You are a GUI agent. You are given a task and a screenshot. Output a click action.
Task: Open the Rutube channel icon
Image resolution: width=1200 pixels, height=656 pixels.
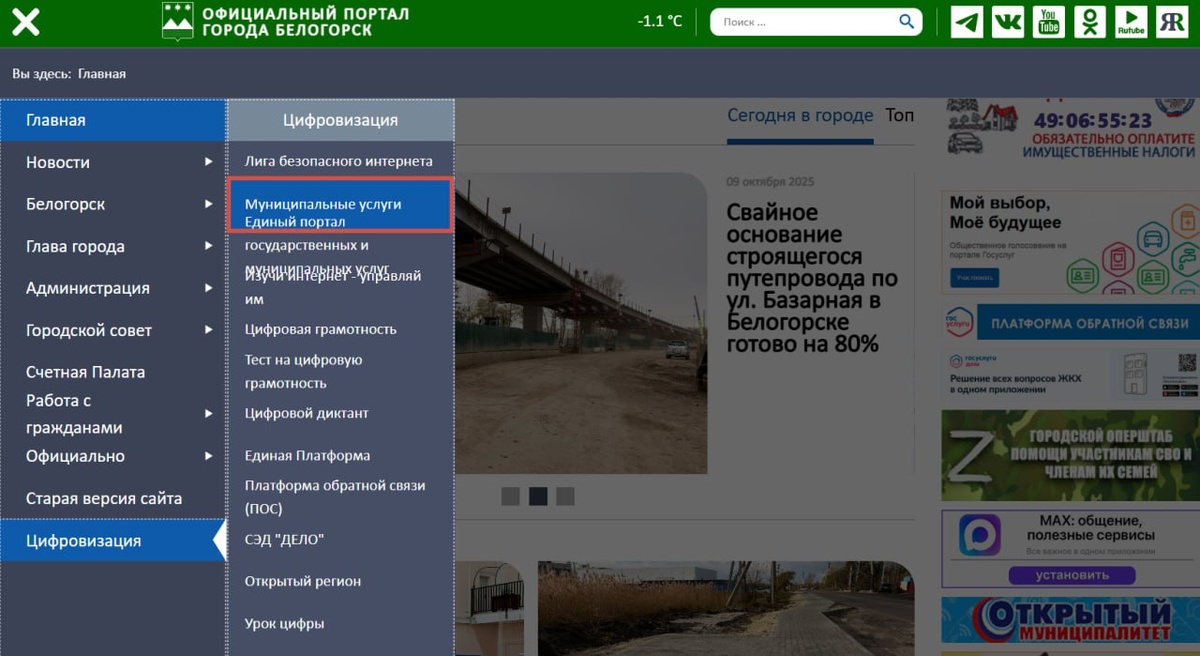1131,22
